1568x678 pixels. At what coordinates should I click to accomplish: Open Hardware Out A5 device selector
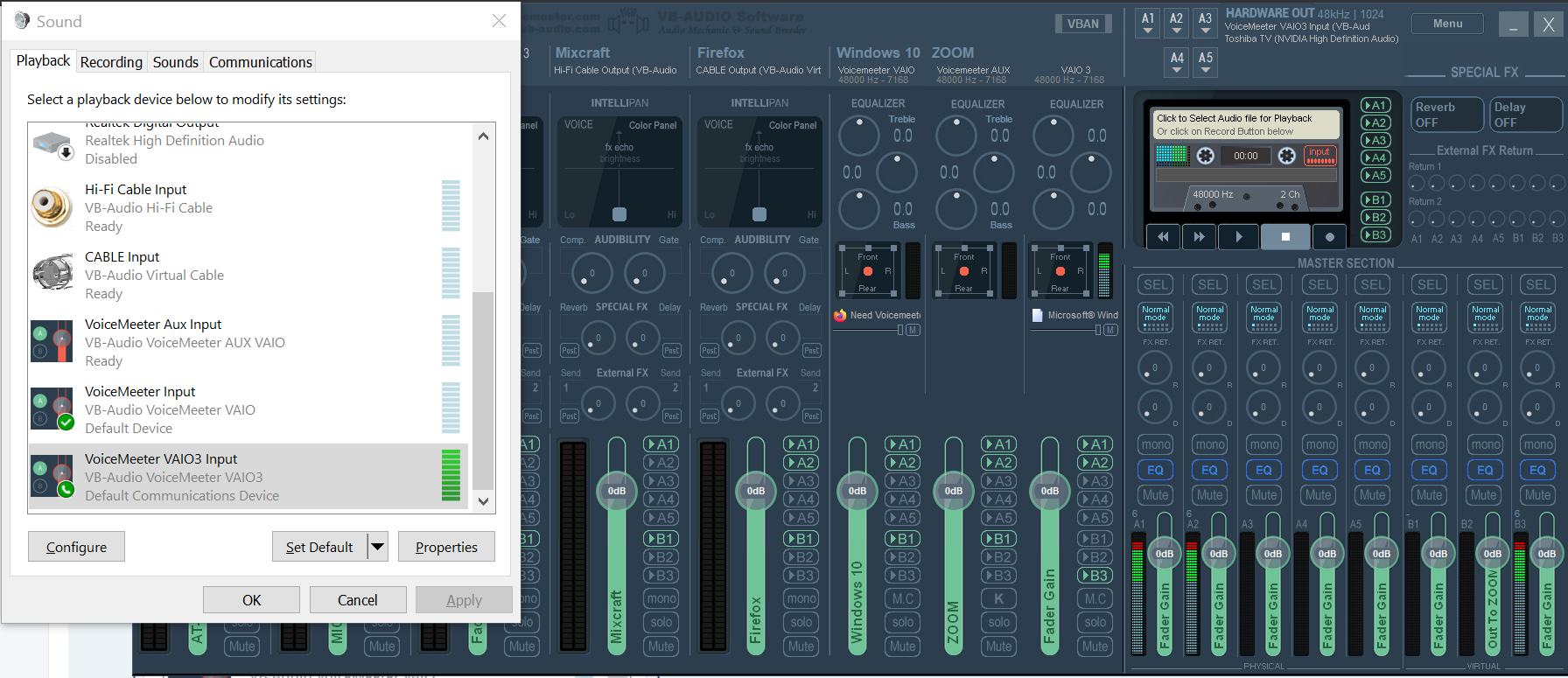pos(1206,62)
